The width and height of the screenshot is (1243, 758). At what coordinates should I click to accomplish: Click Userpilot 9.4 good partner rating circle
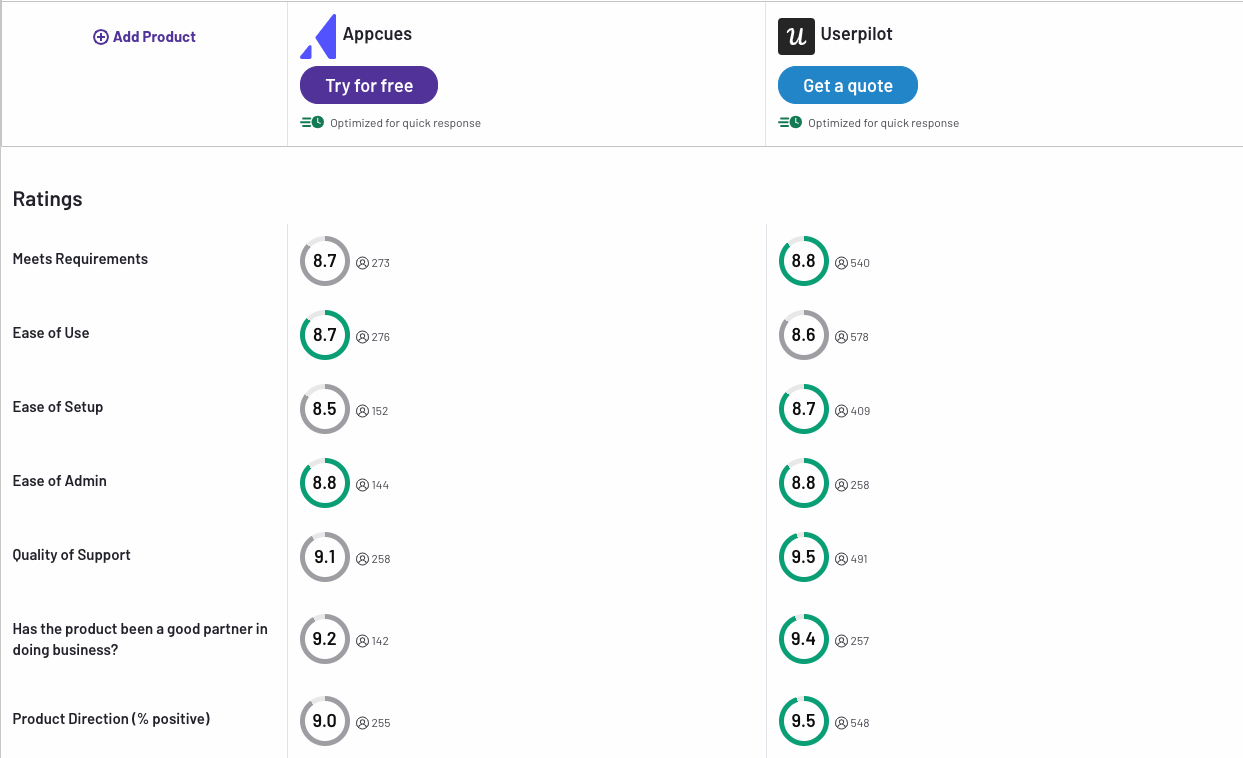[803, 639]
